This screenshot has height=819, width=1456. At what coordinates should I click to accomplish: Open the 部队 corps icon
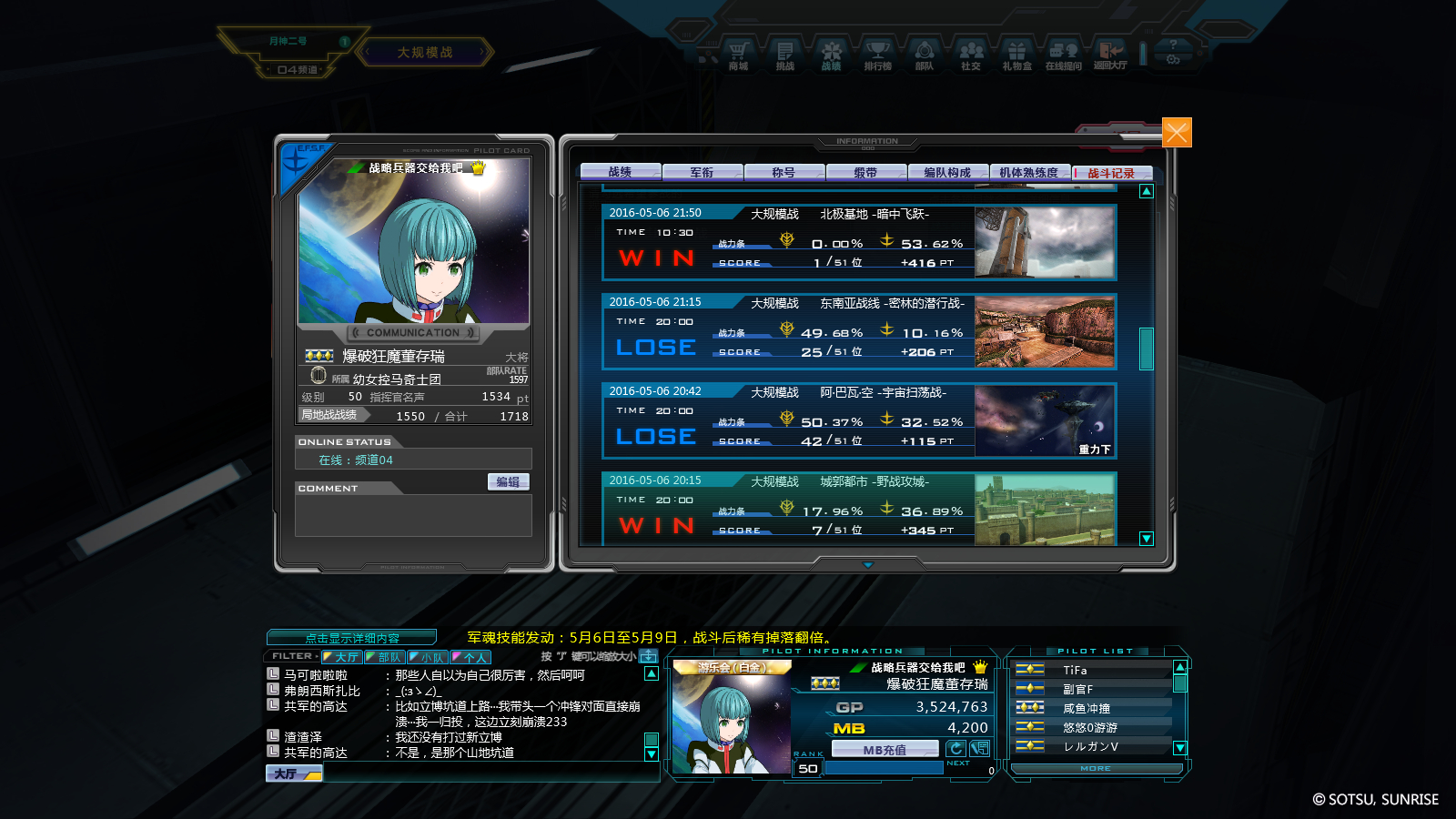coord(924,55)
